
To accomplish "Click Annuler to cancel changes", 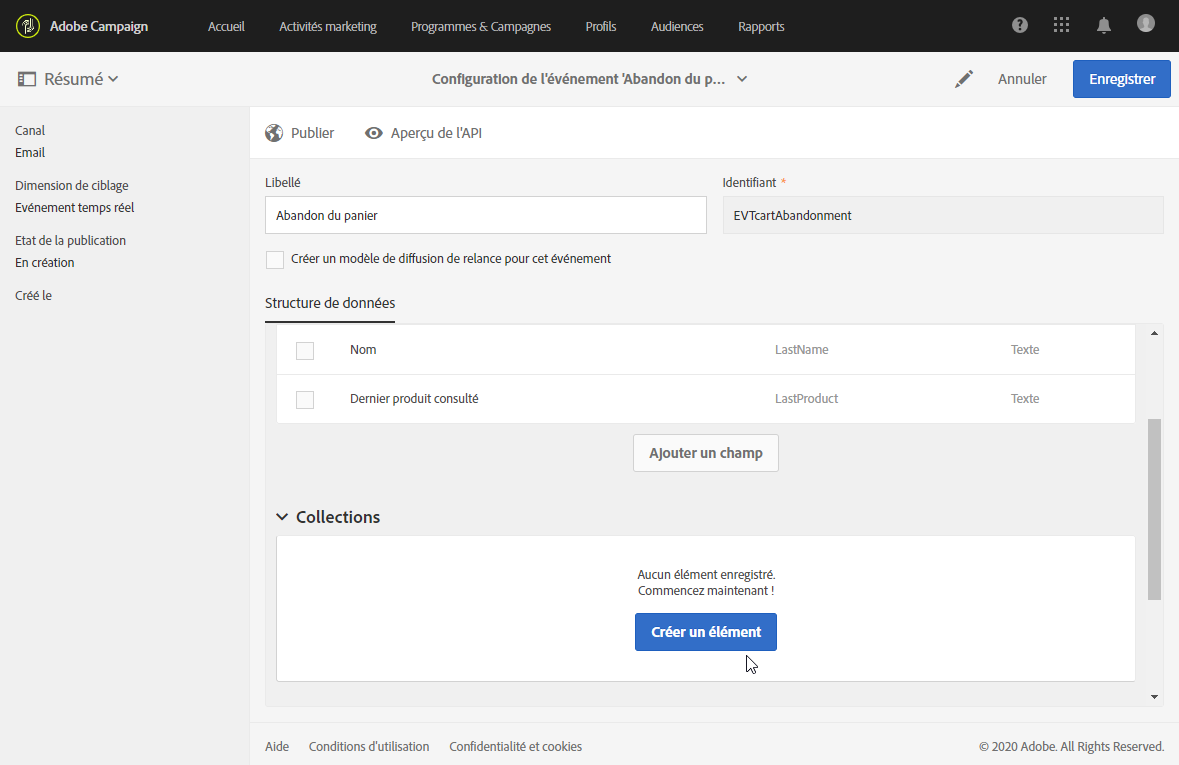I will 1022,79.
